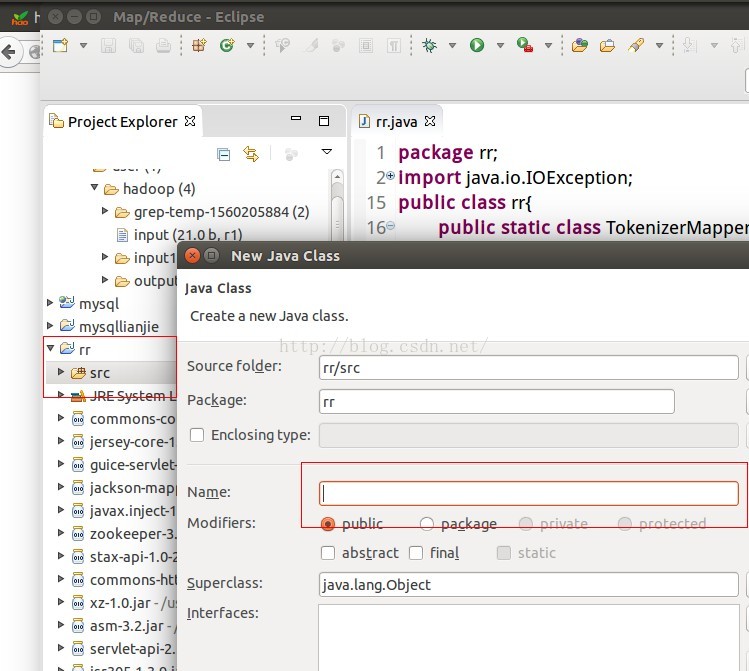Click the Save disk toolbar icon
This screenshot has height=671, width=749.
pos(108,45)
